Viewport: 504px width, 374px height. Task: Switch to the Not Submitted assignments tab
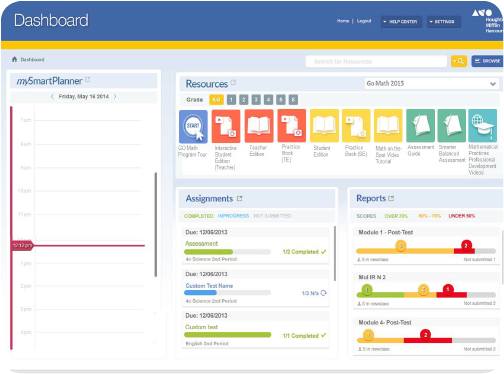coord(273,216)
